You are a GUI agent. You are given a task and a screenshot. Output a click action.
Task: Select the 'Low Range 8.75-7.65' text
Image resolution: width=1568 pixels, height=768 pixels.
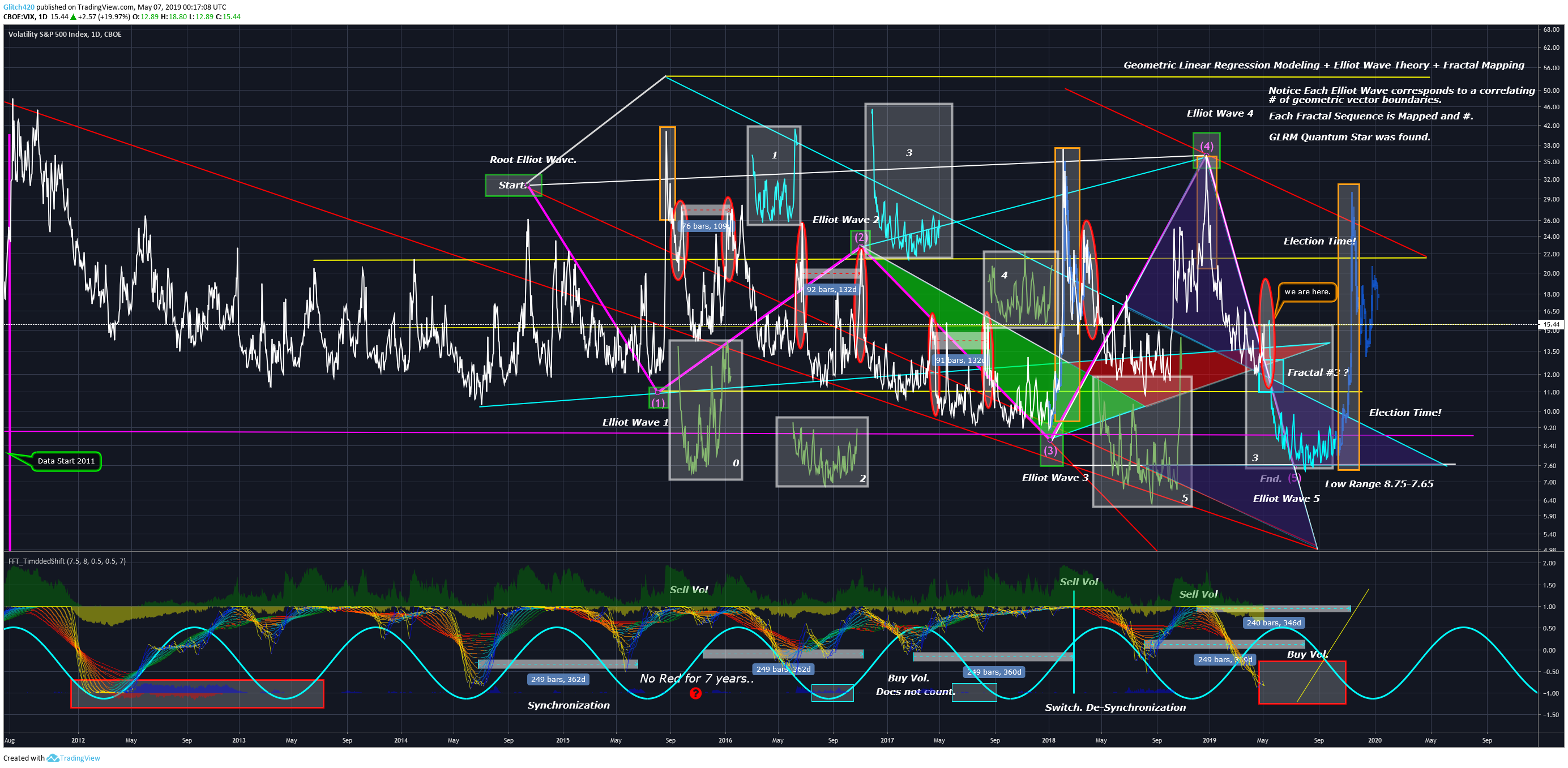(x=1379, y=484)
